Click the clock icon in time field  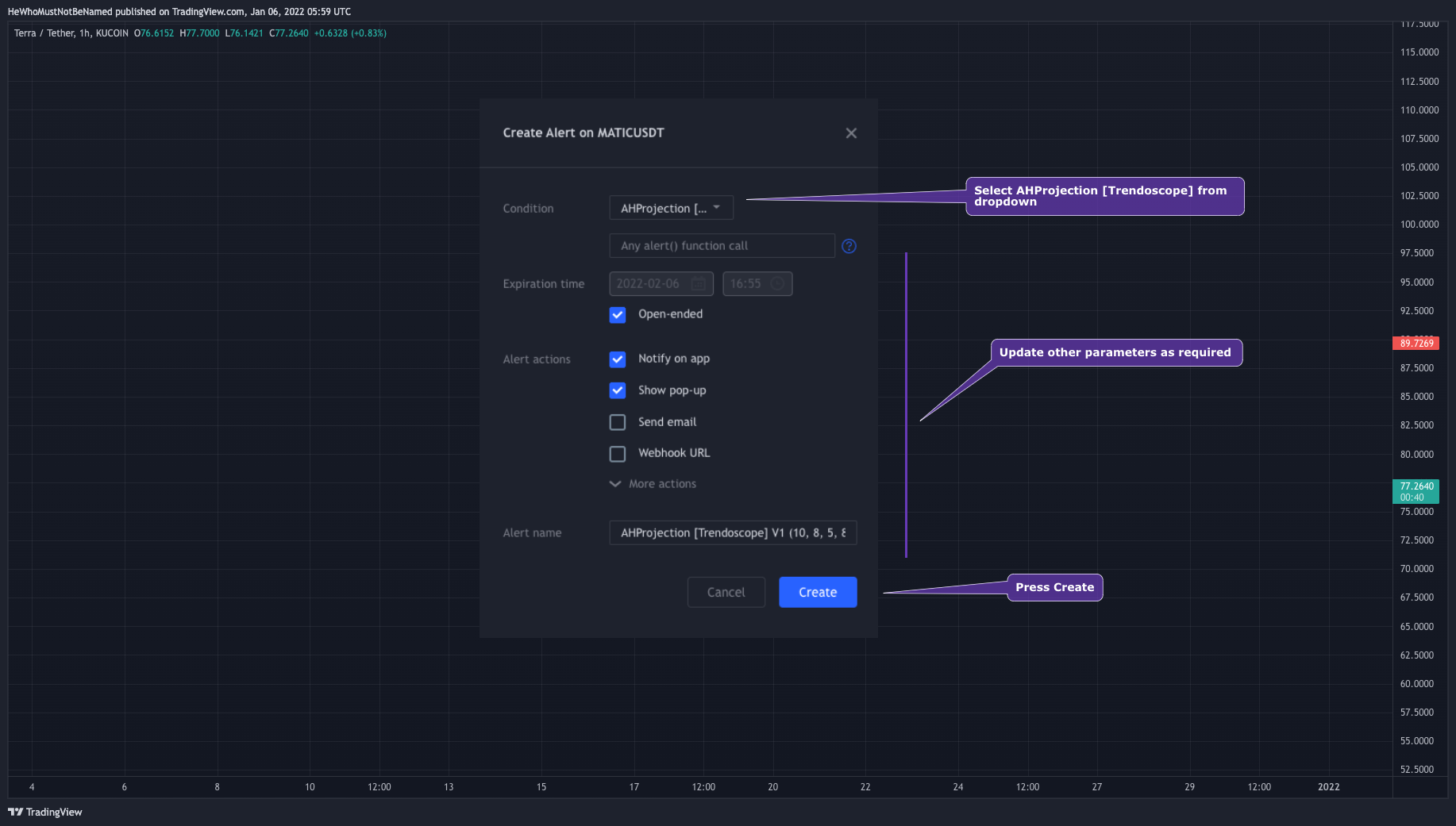pos(778,283)
